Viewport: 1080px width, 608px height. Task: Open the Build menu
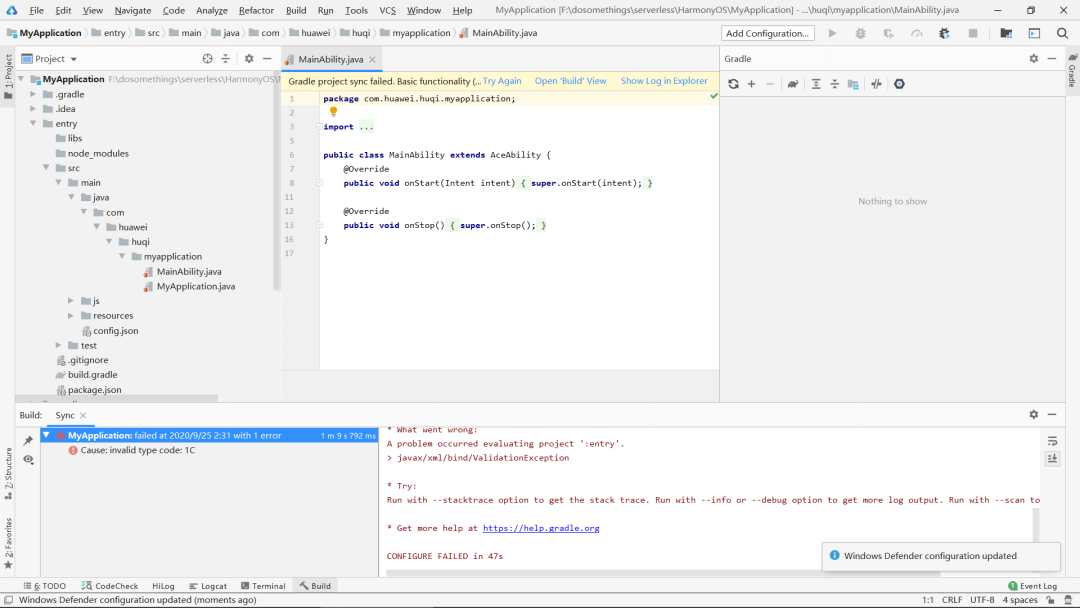[296, 10]
